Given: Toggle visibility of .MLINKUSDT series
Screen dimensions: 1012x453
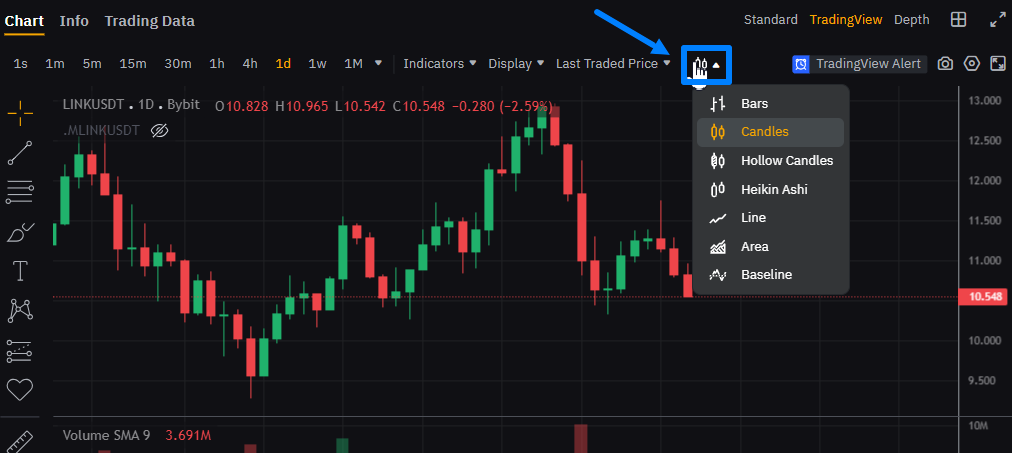Looking at the screenshot, I should pyautogui.click(x=158, y=130).
